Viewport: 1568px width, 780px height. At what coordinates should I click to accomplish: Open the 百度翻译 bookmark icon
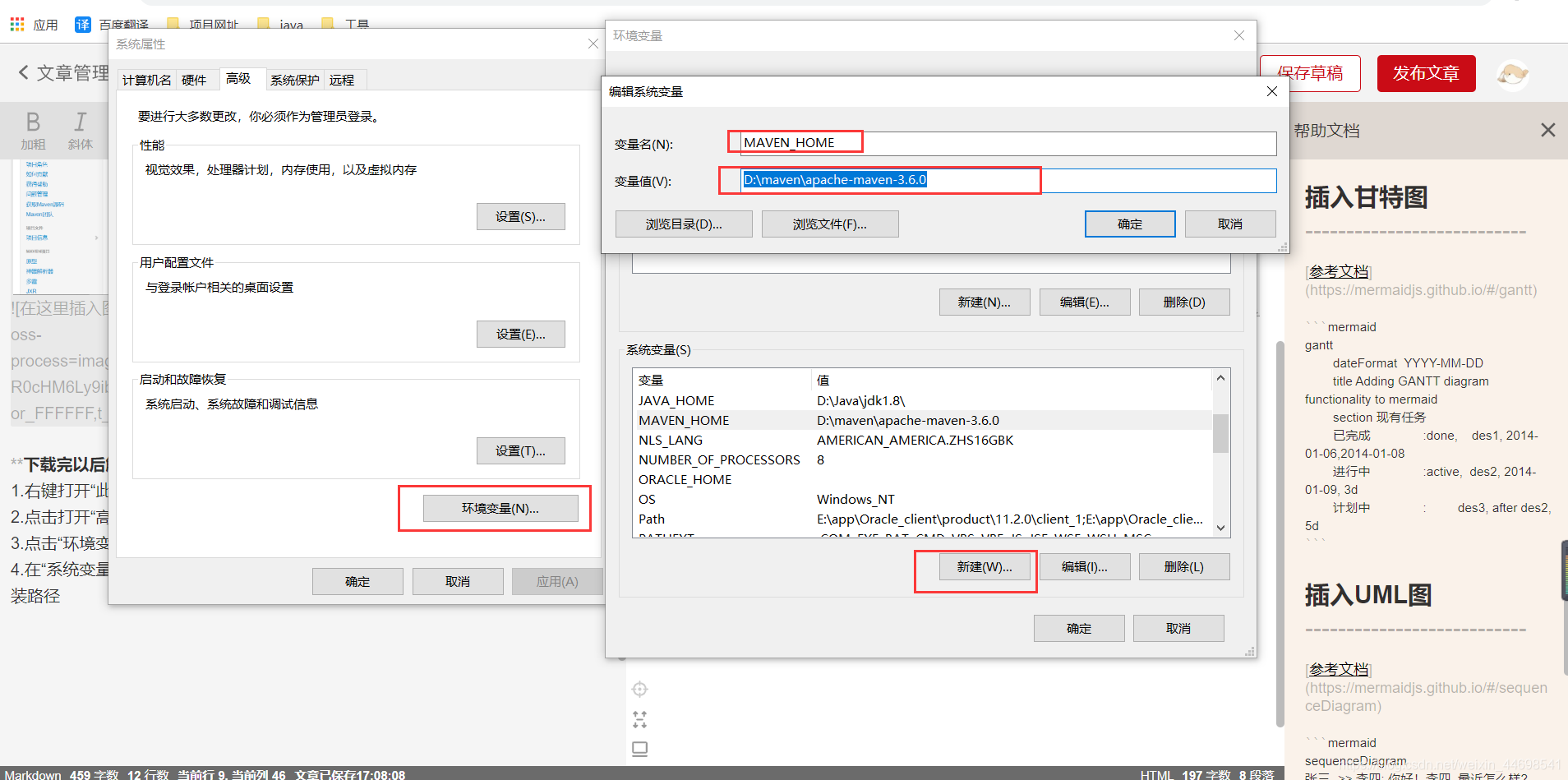(x=83, y=25)
